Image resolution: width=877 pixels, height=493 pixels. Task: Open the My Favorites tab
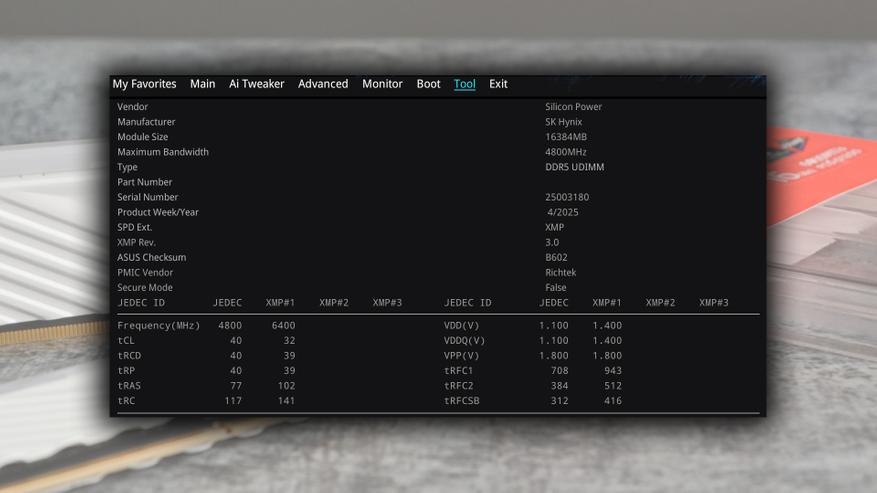144,84
